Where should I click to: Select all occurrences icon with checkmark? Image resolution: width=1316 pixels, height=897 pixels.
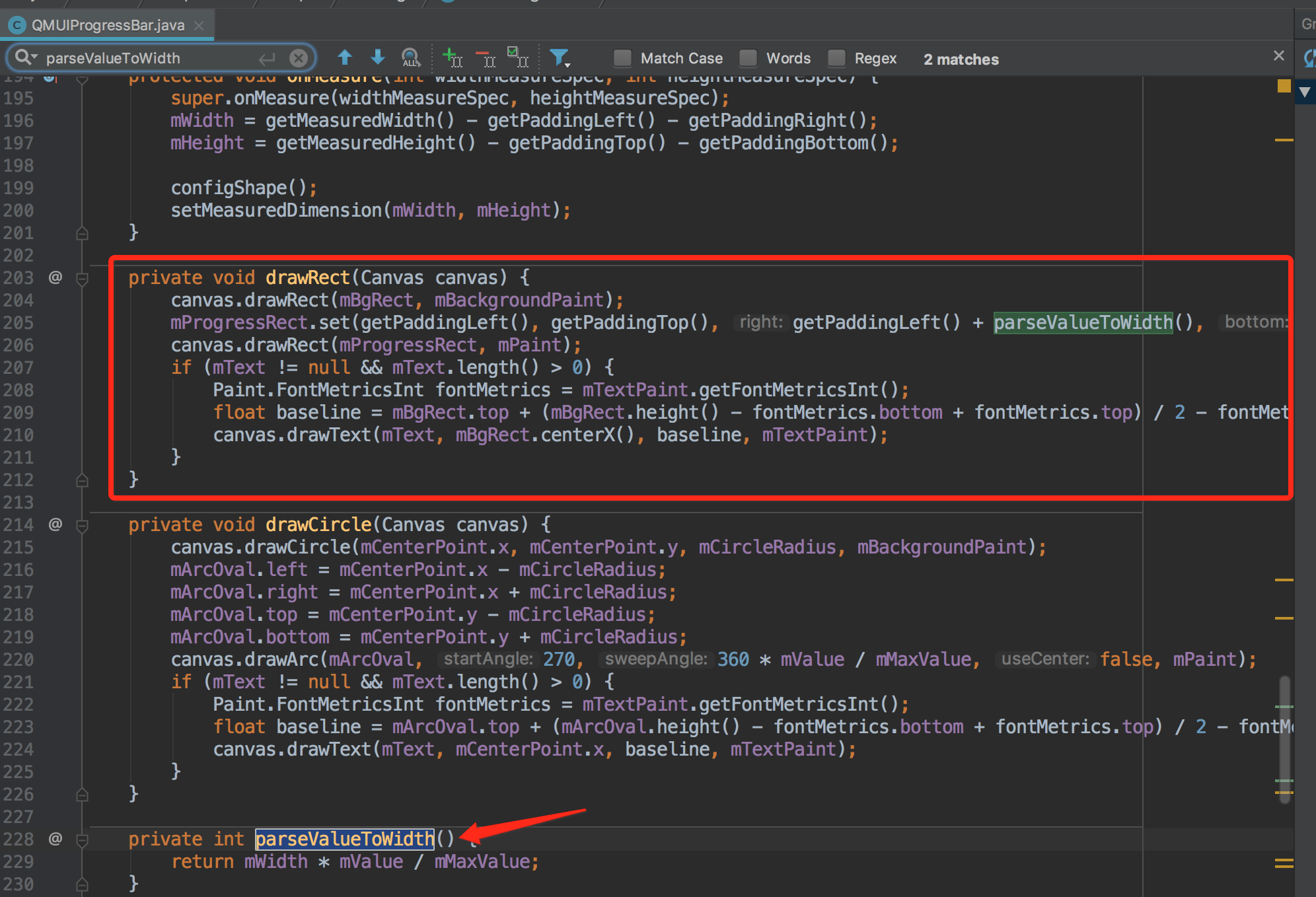518,57
